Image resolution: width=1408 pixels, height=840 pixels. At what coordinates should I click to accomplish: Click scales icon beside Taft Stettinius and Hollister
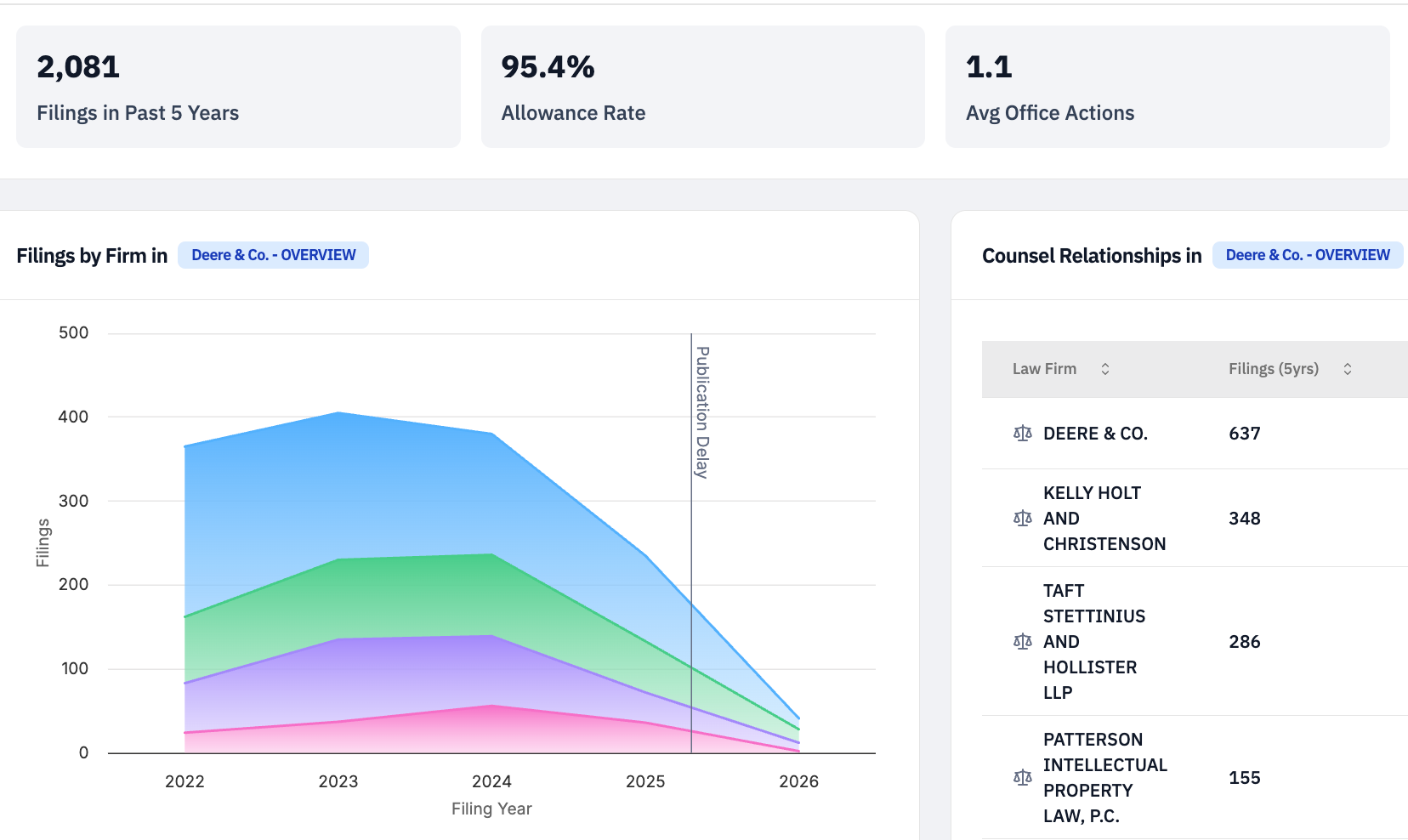coord(1023,642)
